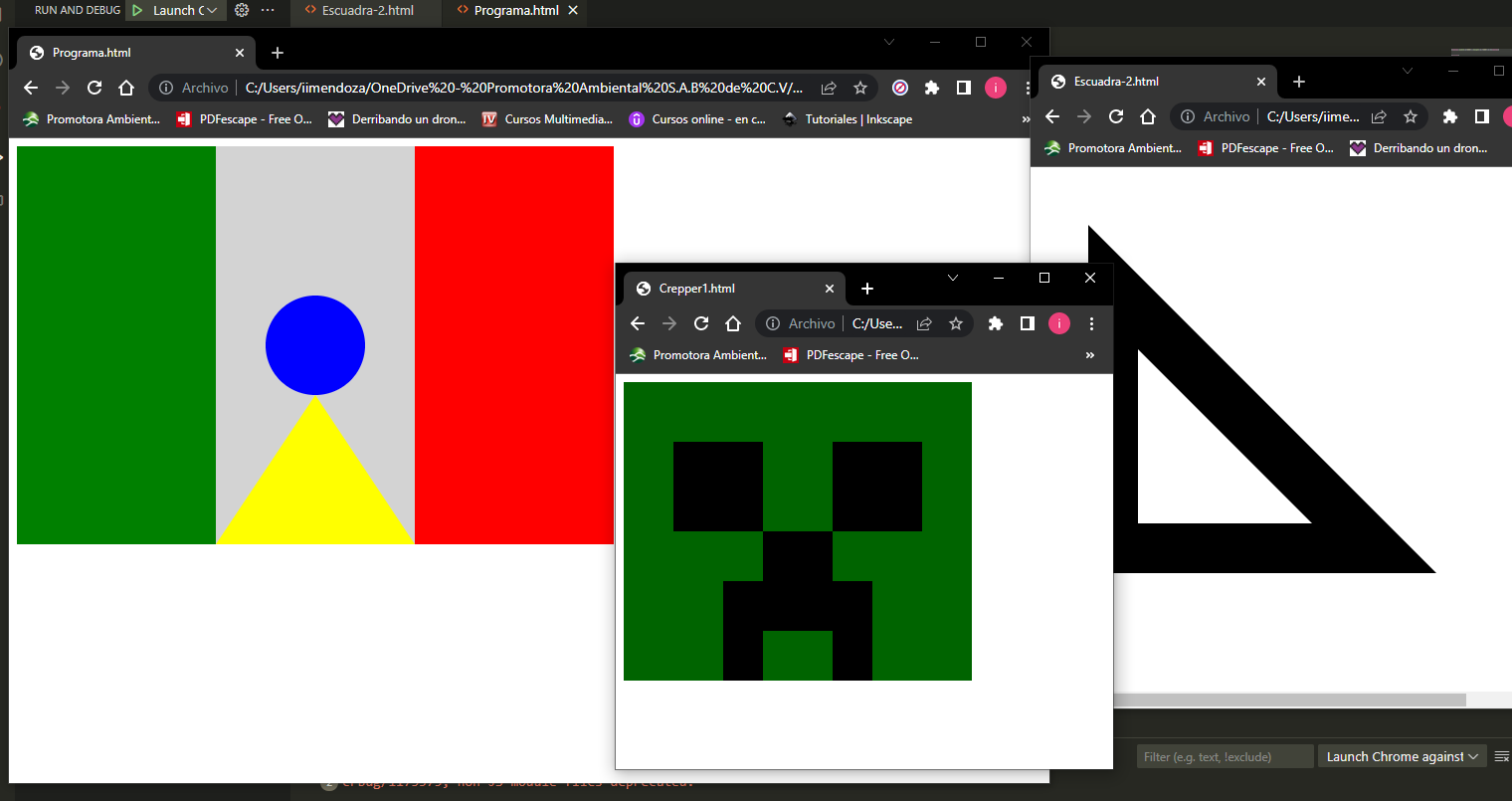Screen dimensions: 1512x801
Task: Open the Tutoriales | Inkscape bookmark
Action: coord(848,119)
